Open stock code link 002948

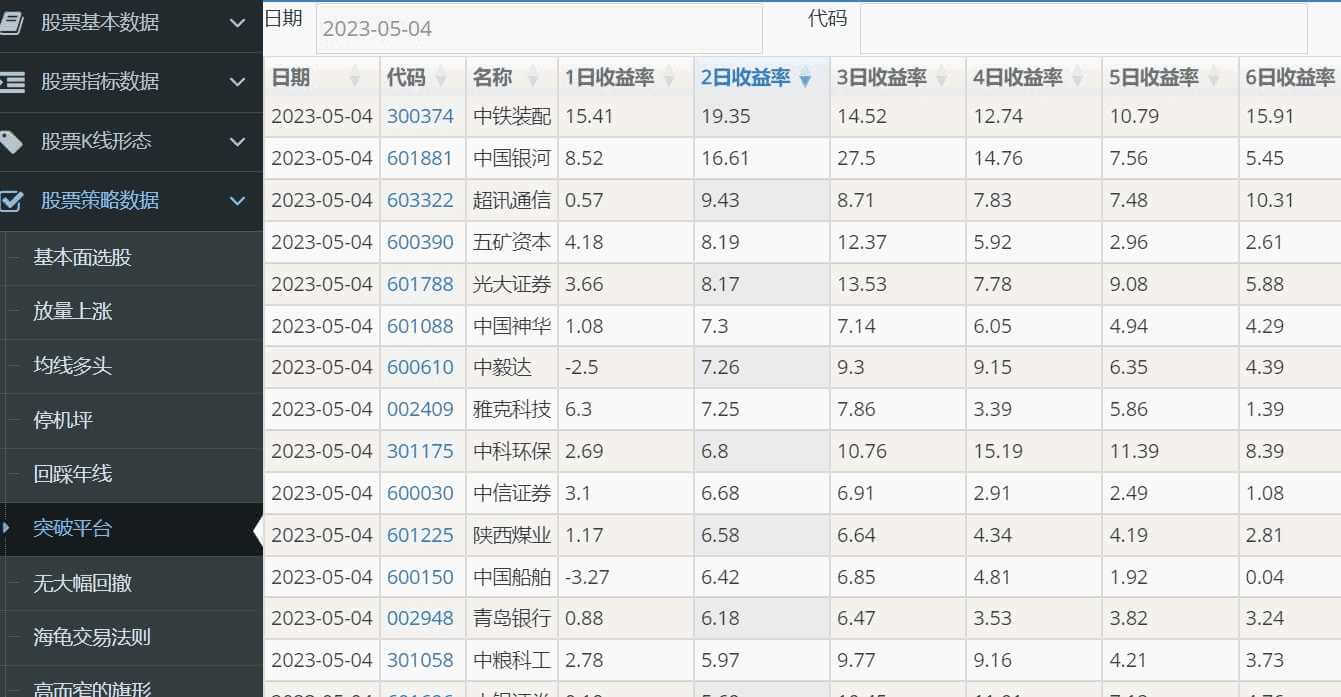pos(420,618)
